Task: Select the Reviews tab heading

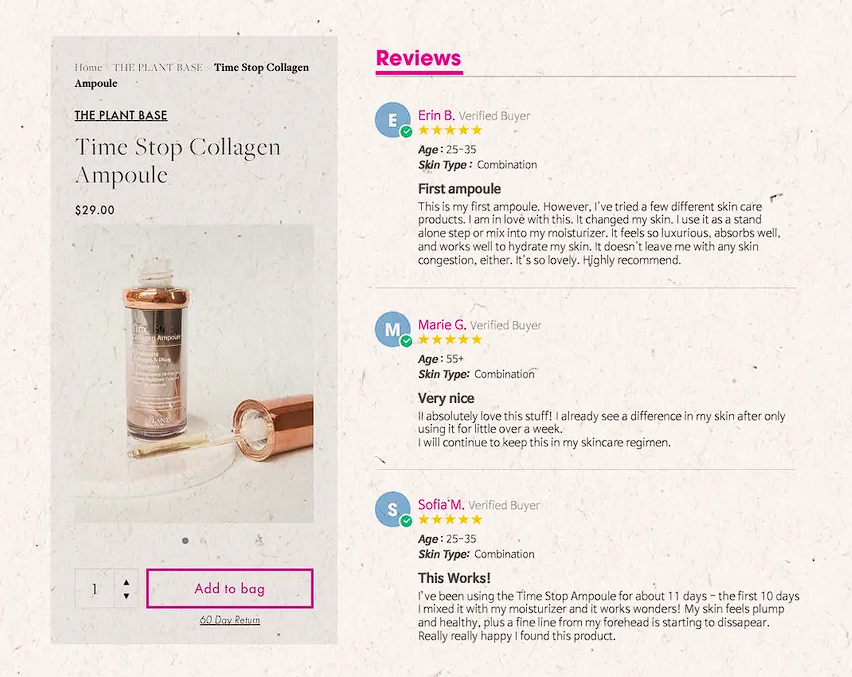Action: click(x=418, y=58)
